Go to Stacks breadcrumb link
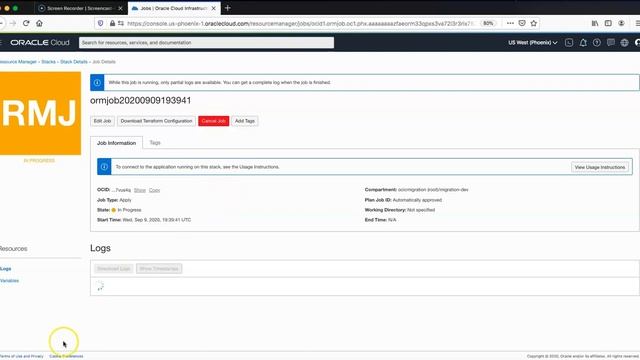Screen dimensions: 640x360 click(48, 62)
